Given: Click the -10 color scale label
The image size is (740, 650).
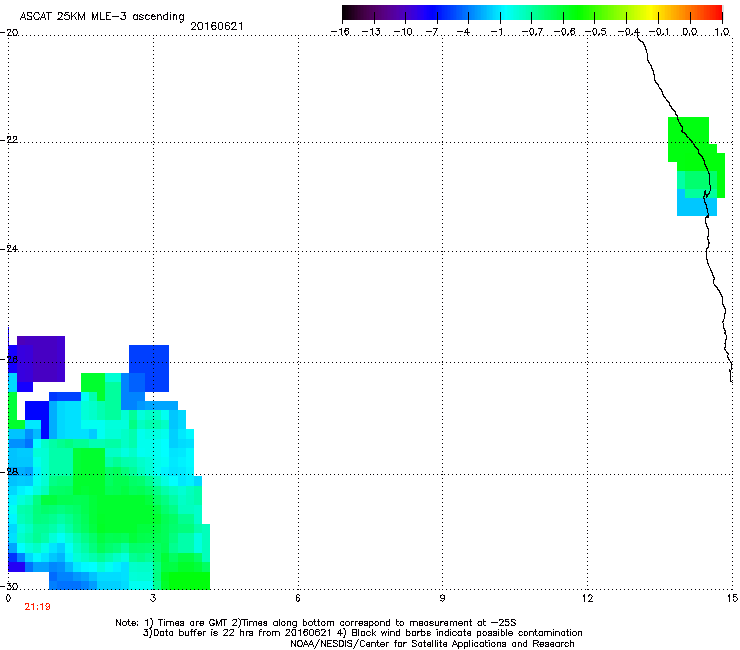Looking at the screenshot, I should 403,32.
